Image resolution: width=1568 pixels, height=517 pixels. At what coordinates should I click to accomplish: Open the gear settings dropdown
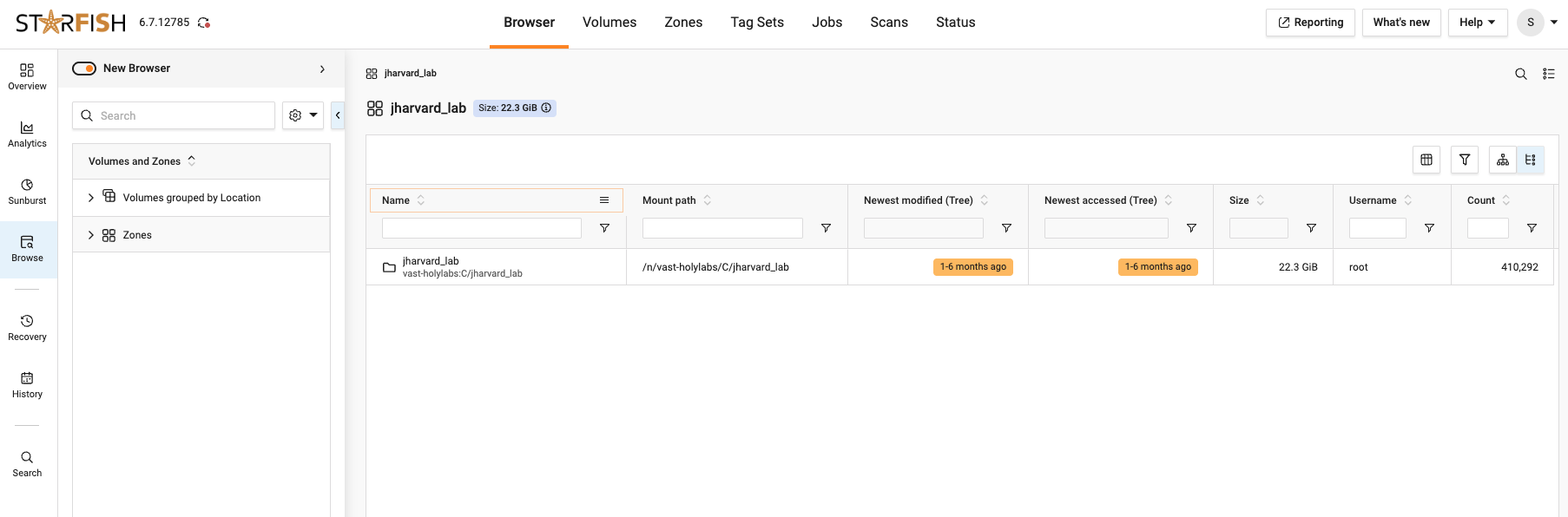pyautogui.click(x=302, y=115)
